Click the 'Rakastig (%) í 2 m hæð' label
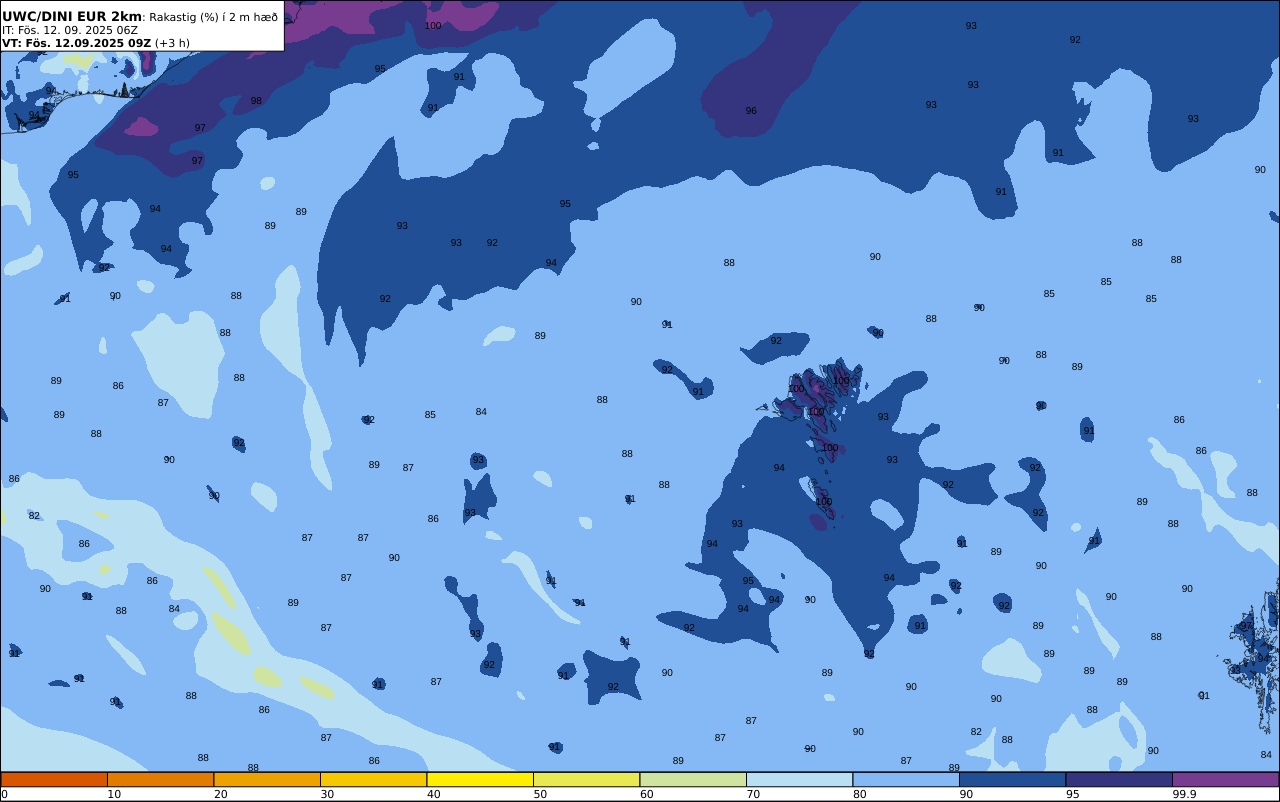1280x802 pixels. coord(214,17)
